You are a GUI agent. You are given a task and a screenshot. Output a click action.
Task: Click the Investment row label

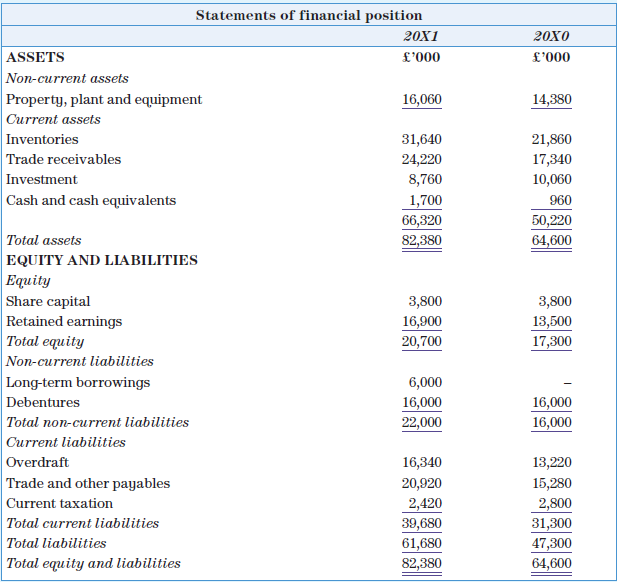click(x=41, y=180)
